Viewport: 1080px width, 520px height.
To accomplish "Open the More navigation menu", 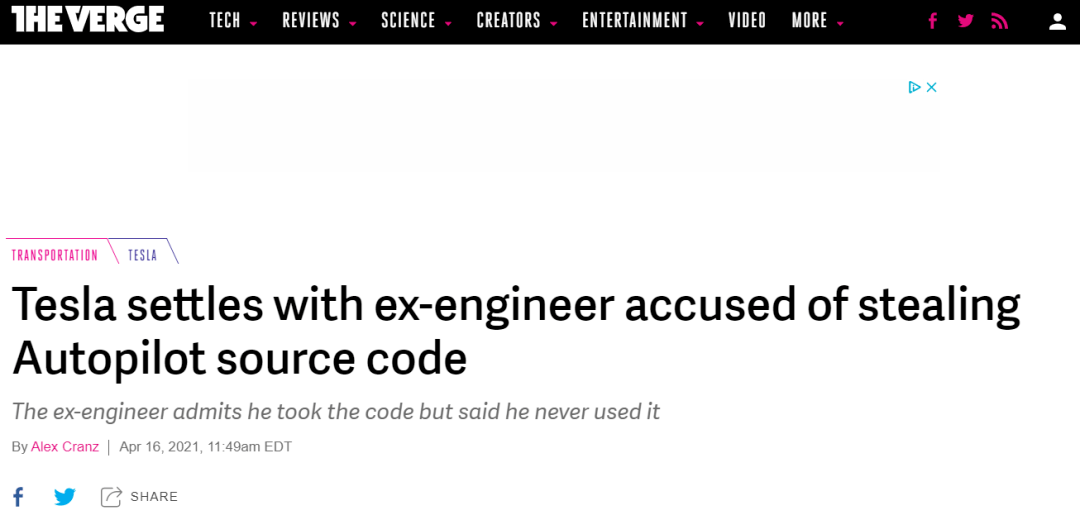I will [x=818, y=21].
